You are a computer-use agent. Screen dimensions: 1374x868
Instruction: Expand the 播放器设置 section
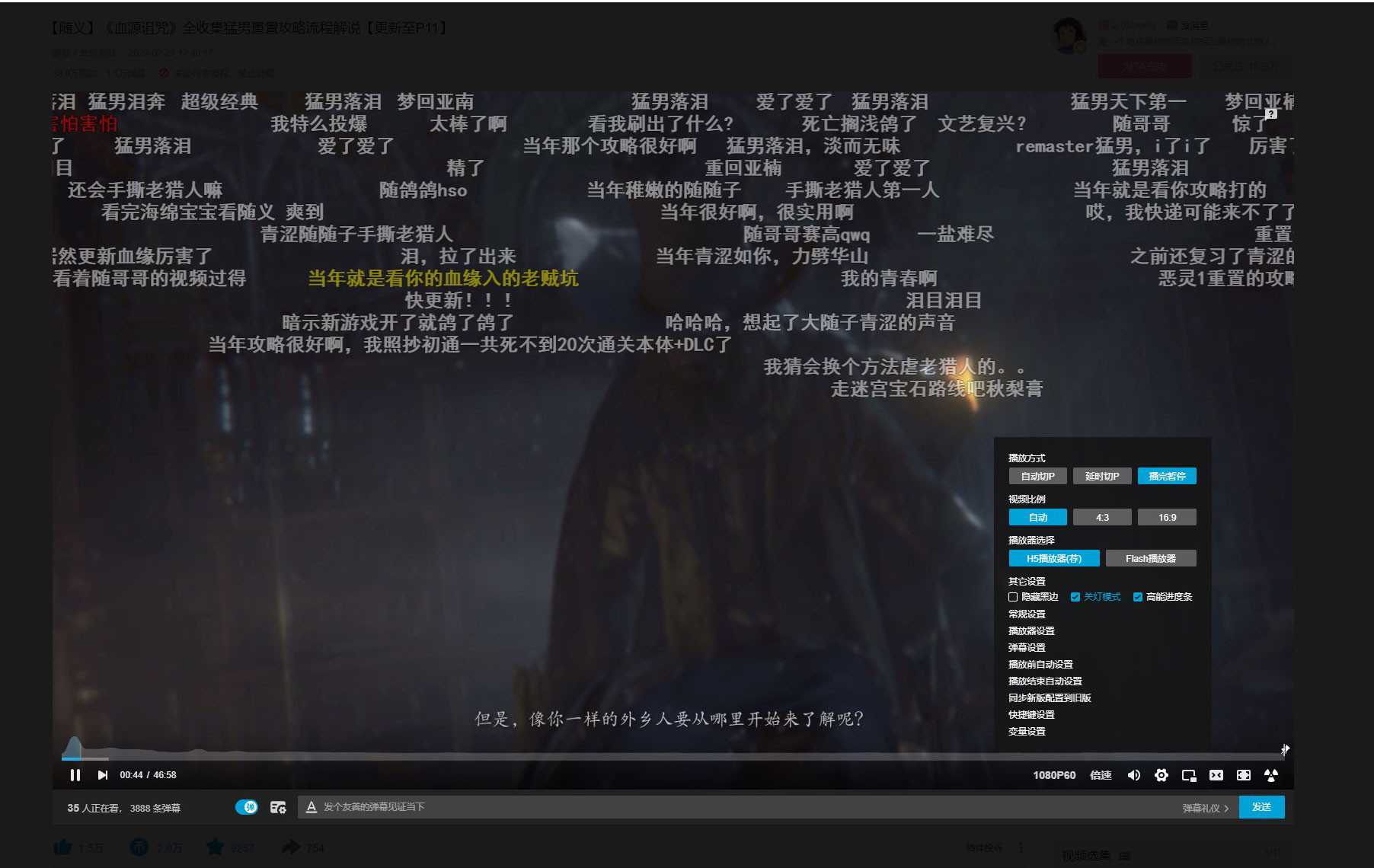pyautogui.click(x=1031, y=631)
